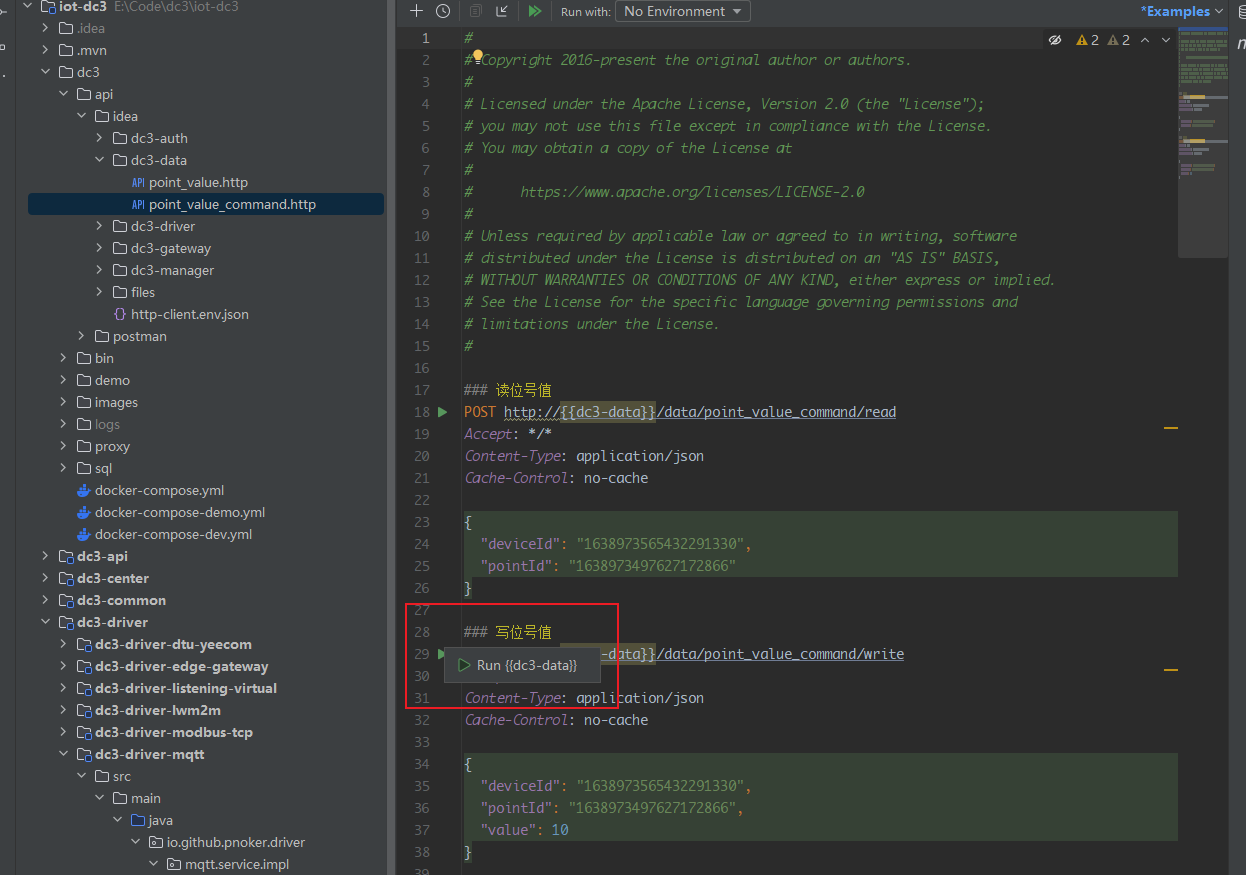Open the Examples dropdown
Image resolution: width=1246 pixels, height=875 pixels.
tap(1182, 11)
